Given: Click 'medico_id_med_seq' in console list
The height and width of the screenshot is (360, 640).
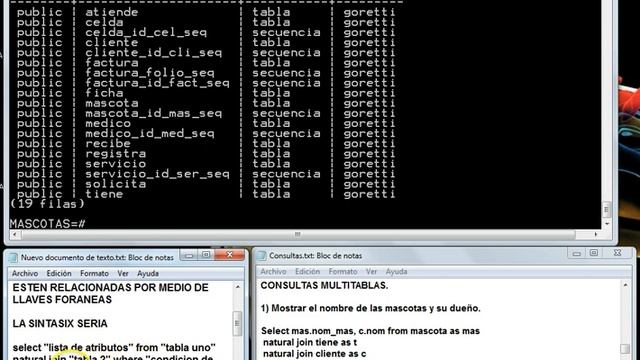Looking at the screenshot, I should pos(150,133).
